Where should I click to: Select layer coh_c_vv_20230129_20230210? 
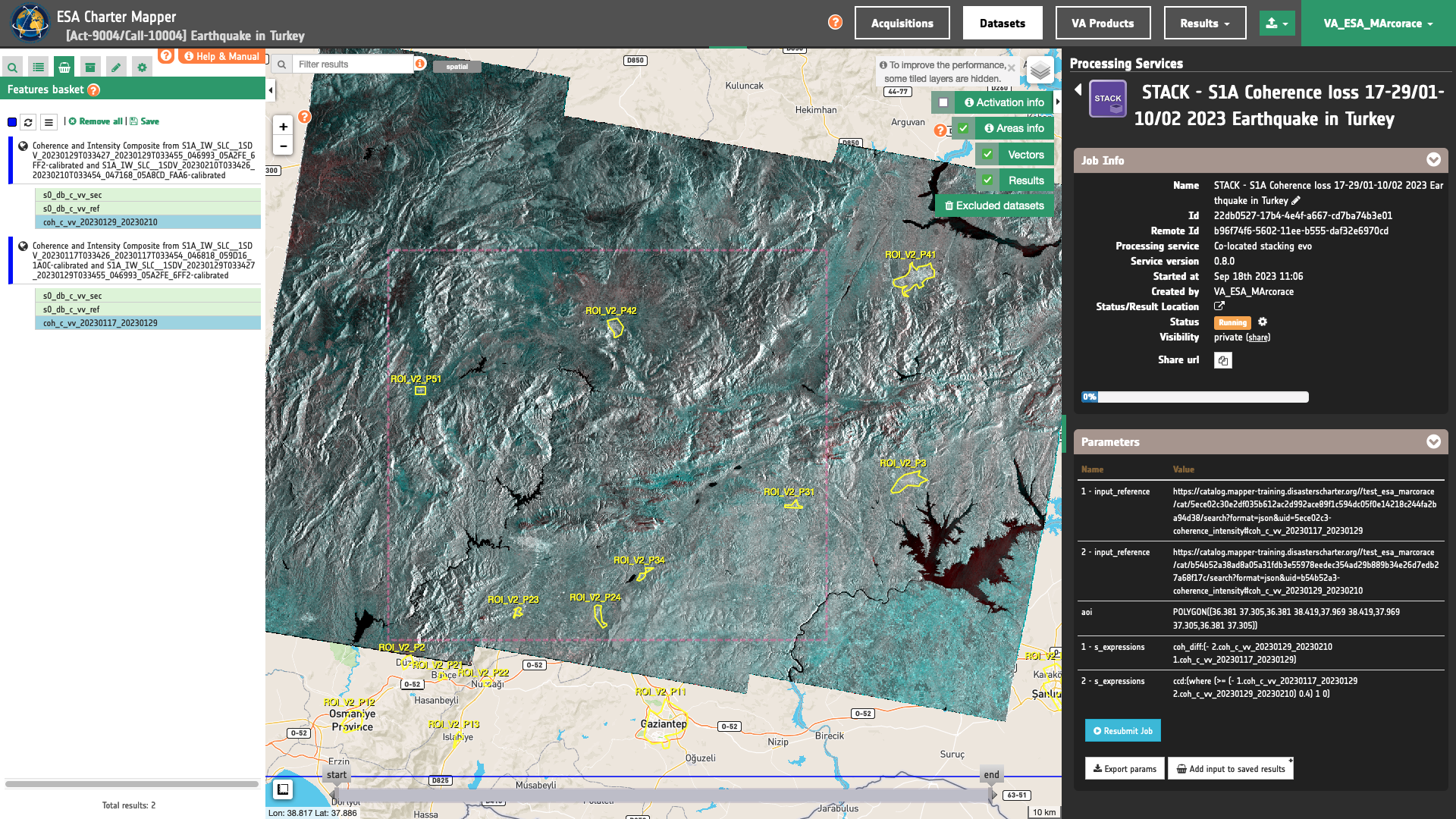[148, 222]
